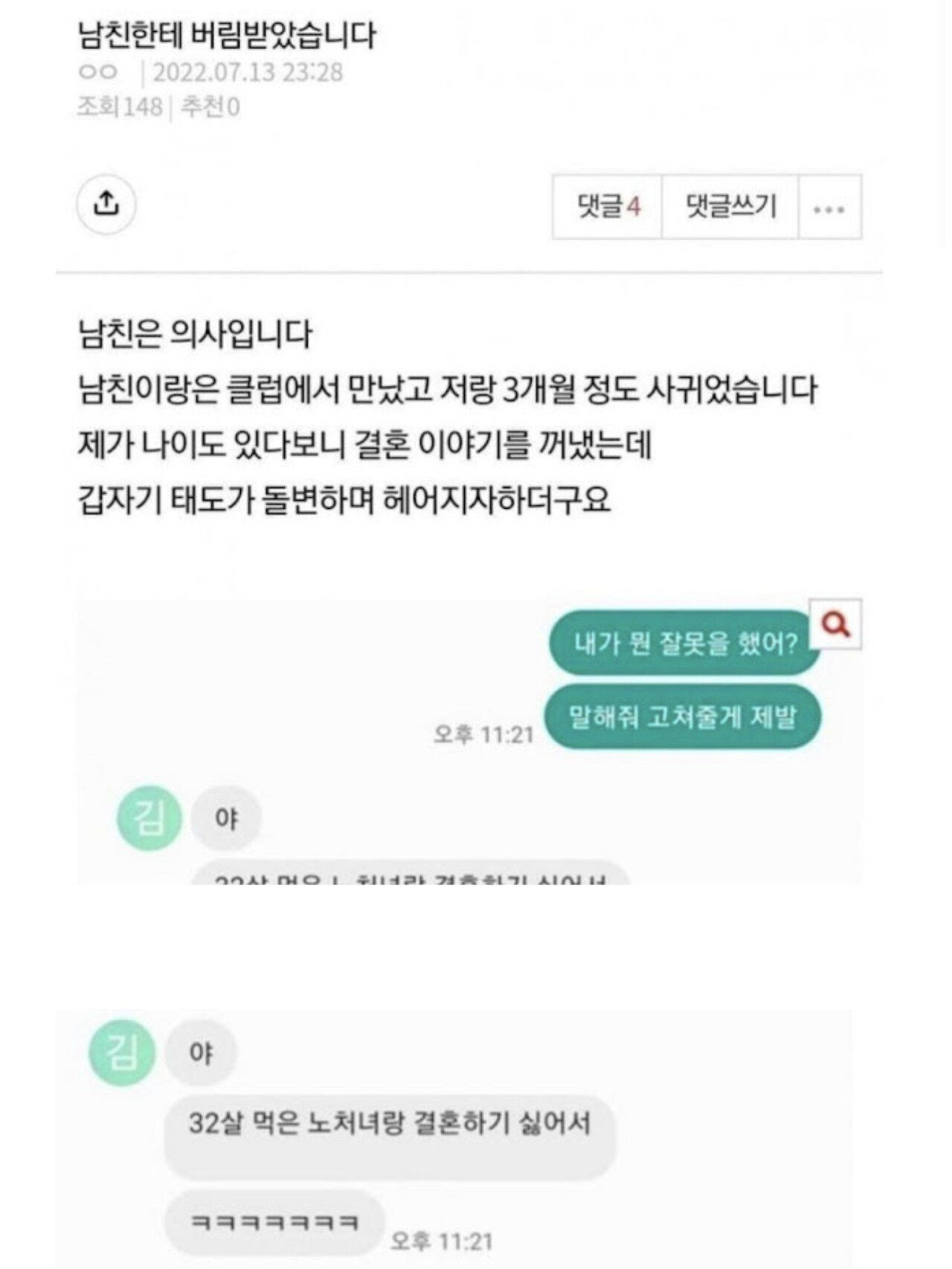Click the post title 남친한테 버림받았습니다

coord(227,35)
